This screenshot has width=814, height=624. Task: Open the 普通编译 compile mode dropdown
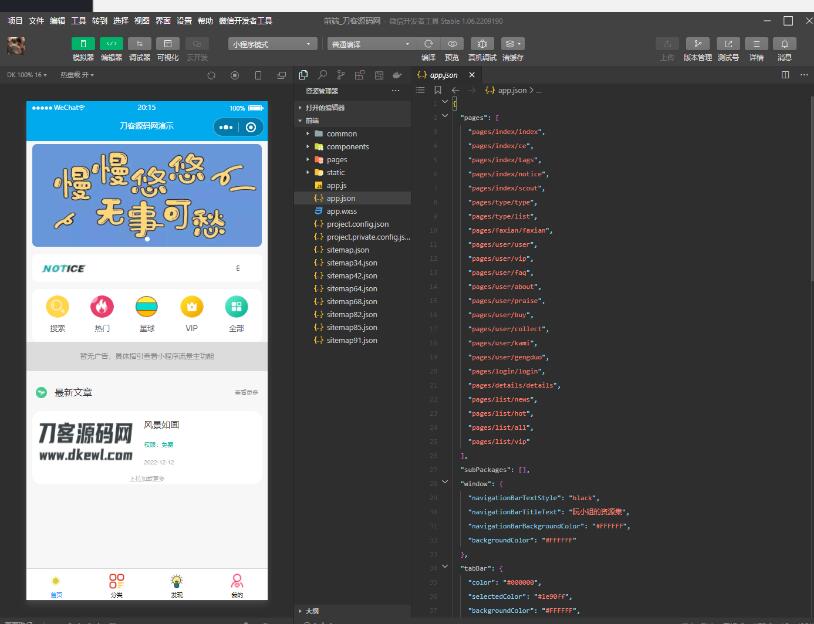[x=369, y=43]
